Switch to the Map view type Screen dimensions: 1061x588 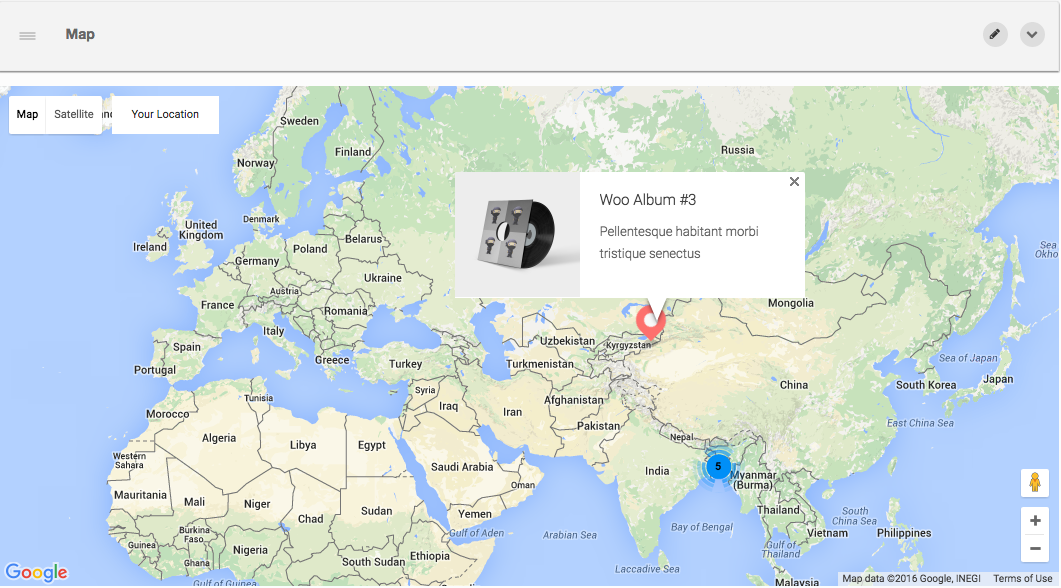coord(28,115)
